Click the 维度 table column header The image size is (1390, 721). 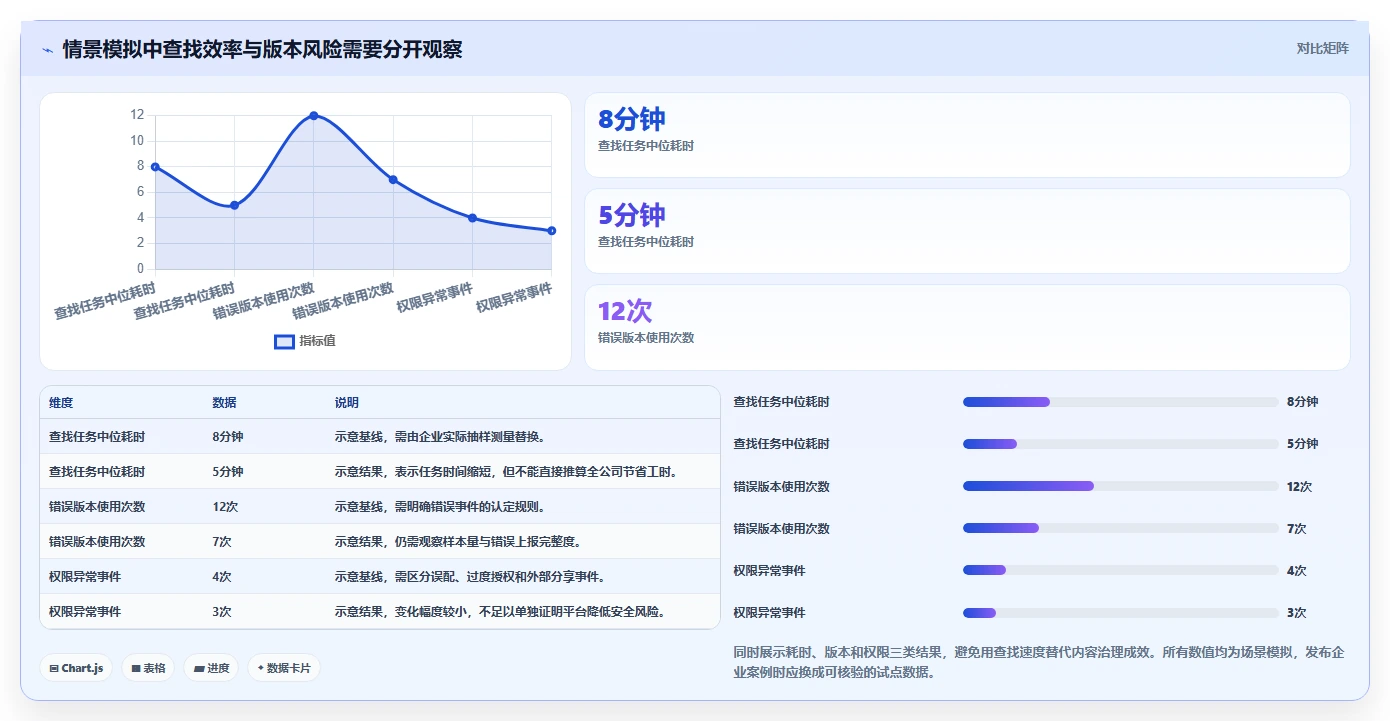(61, 403)
